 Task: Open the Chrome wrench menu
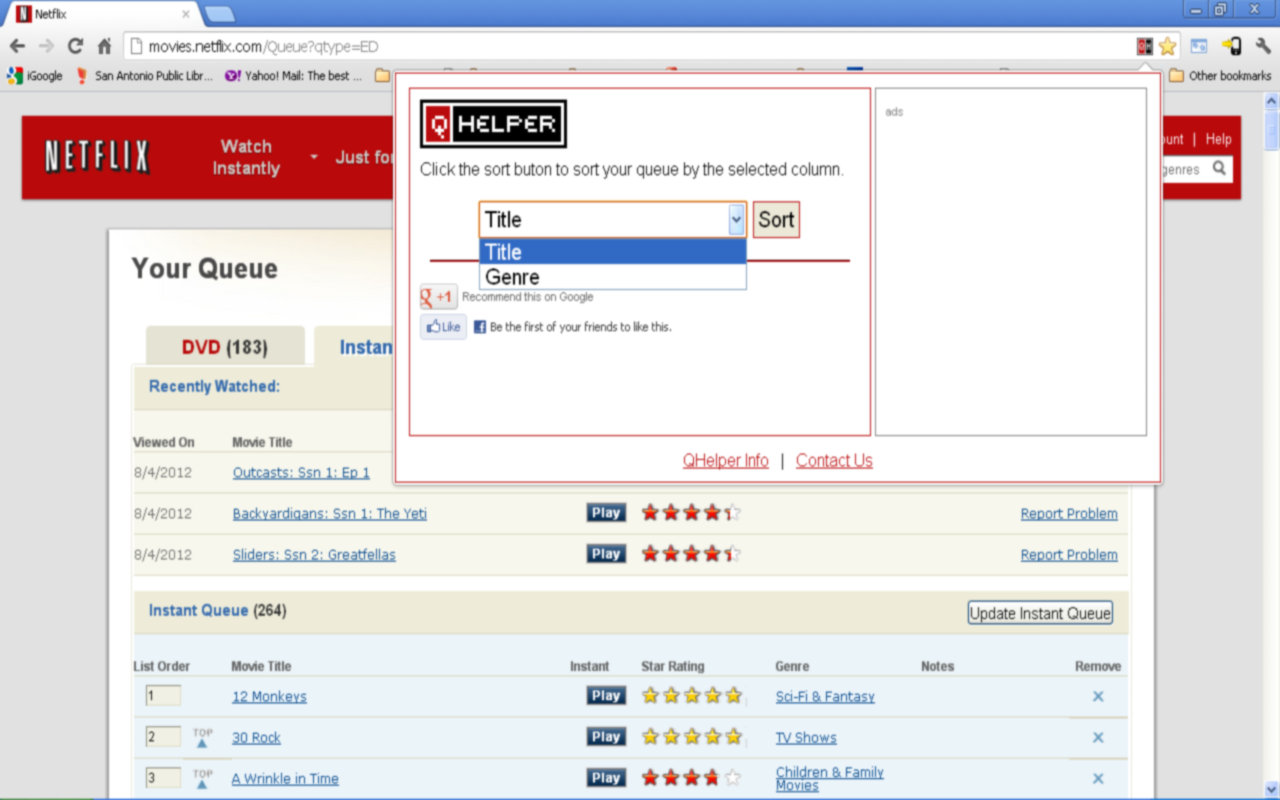click(1262, 46)
